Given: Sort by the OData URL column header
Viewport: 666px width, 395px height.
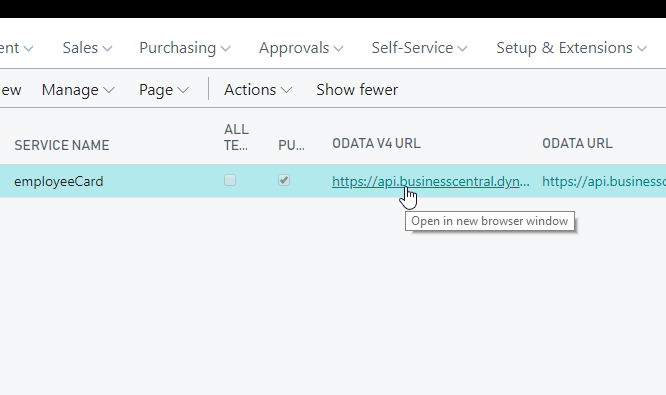Looking at the screenshot, I should click(x=577, y=144).
